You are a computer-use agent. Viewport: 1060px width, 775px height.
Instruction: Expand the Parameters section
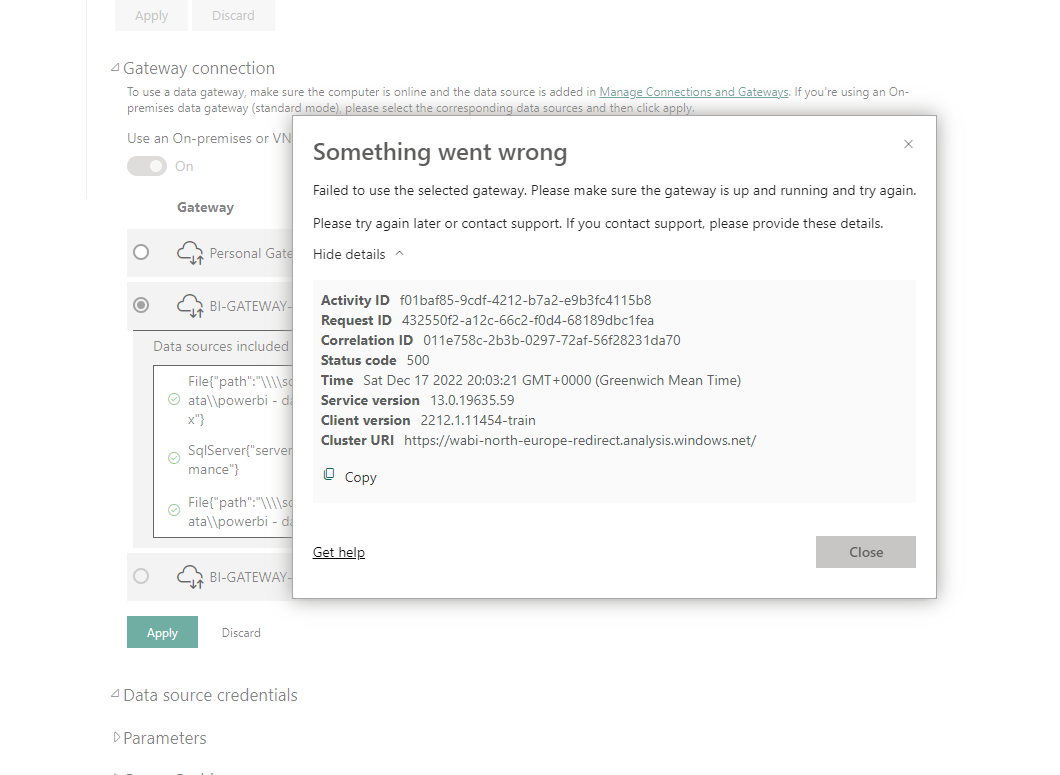(x=116, y=737)
